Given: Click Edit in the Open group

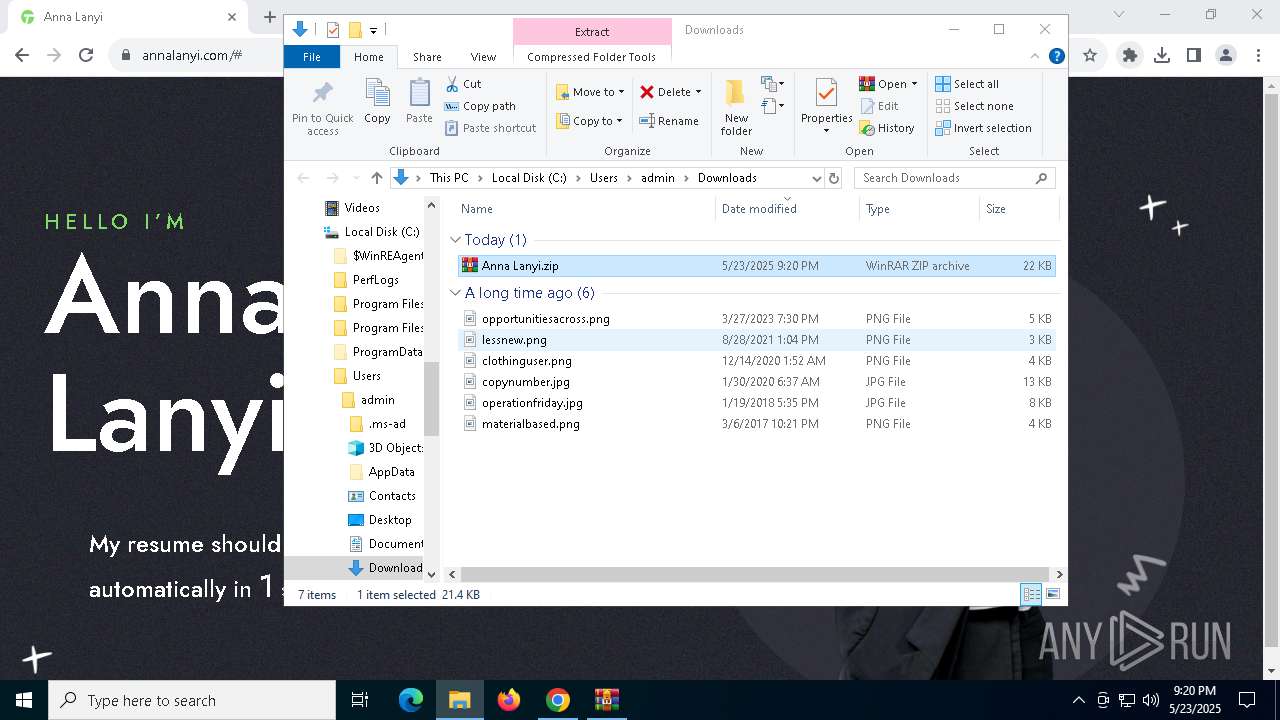Looking at the screenshot, I should click(879, 106).
